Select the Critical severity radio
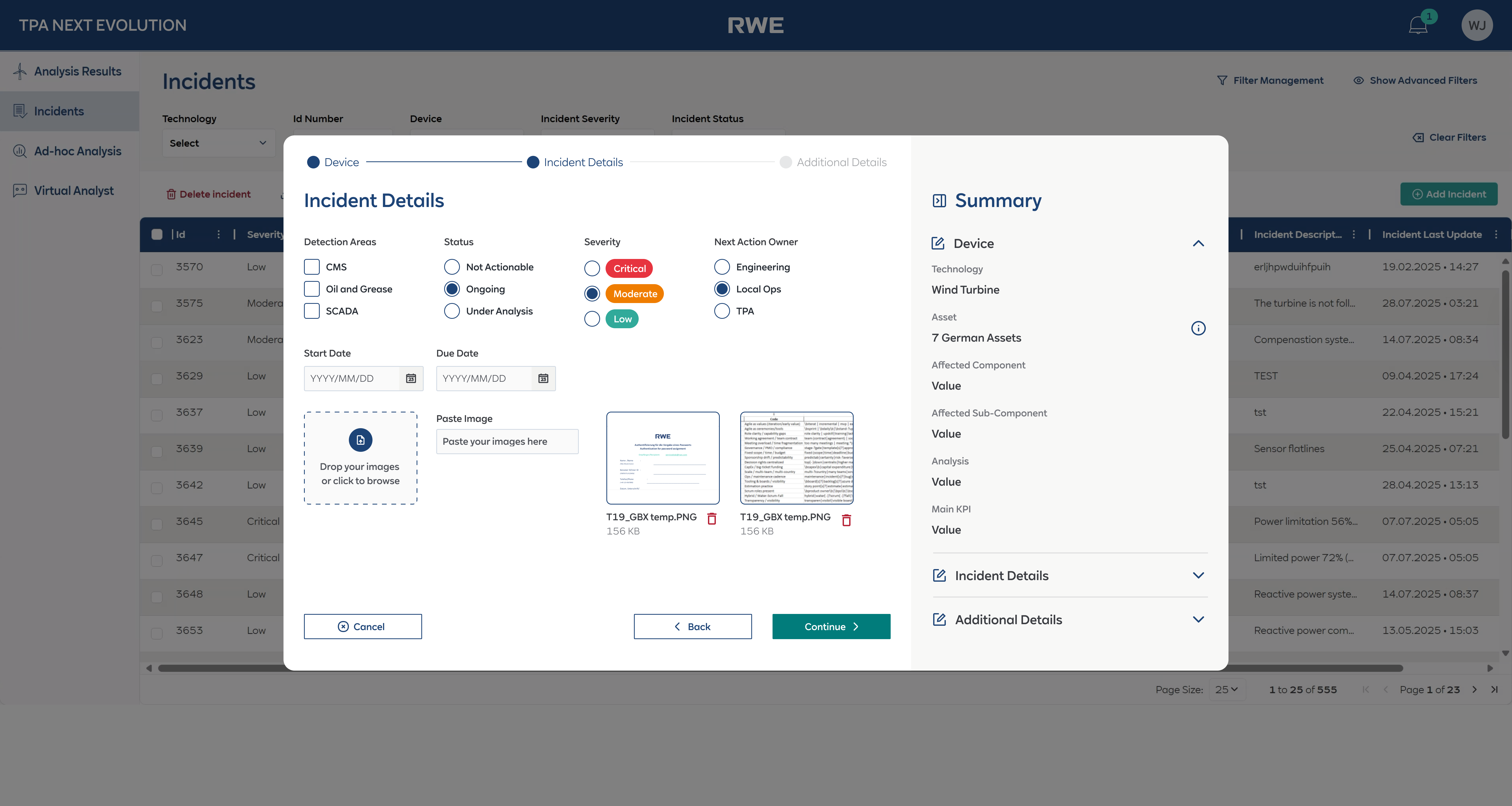Screen dimensions: 1512x806 point(592,269)
